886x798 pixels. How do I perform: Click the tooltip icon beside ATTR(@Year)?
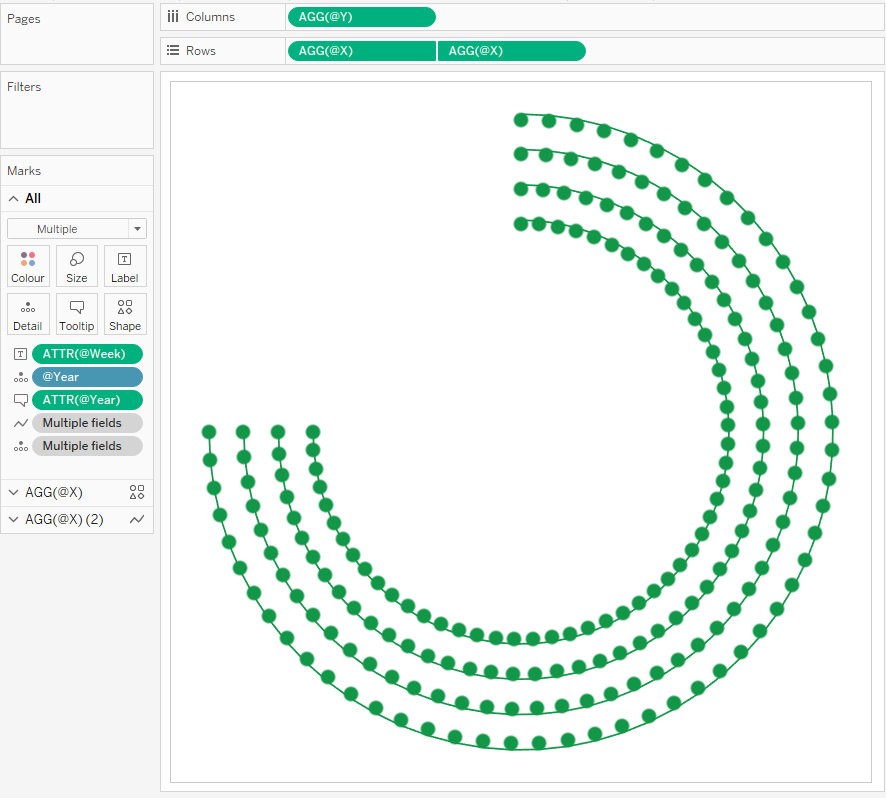(20, 400)
